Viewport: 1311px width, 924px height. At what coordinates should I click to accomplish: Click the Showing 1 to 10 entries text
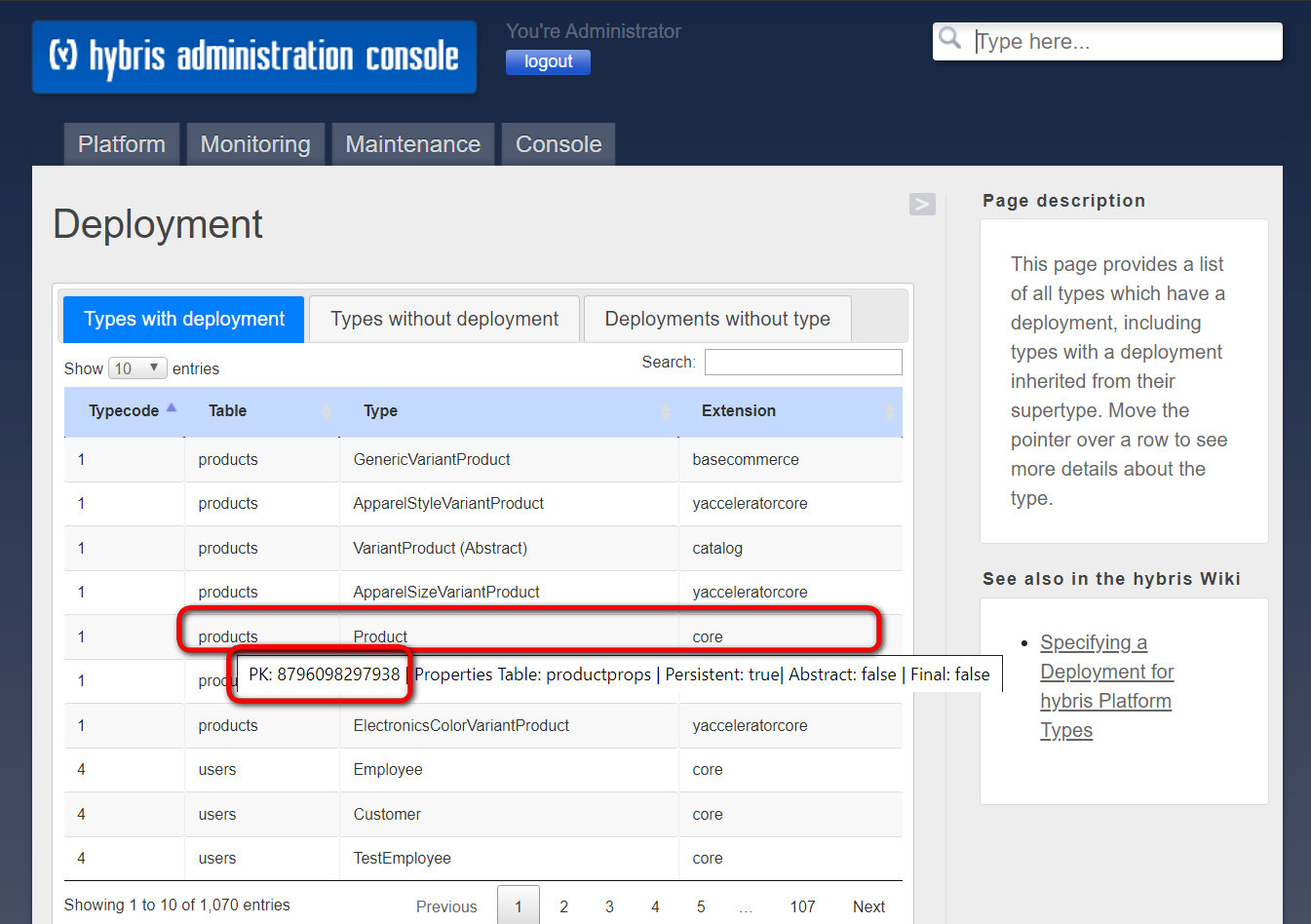pyautogui.click(x=177, y=905)
